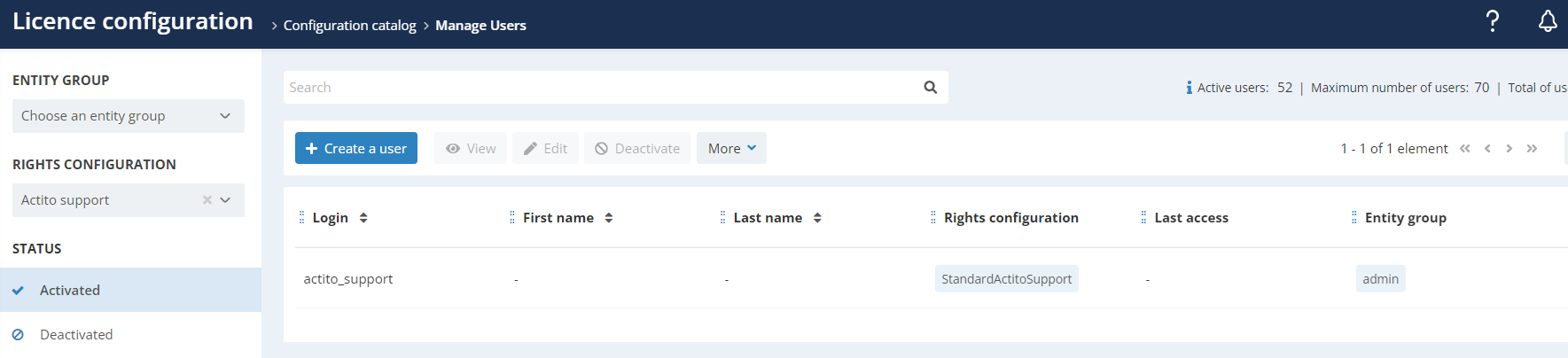
Task: Open the More actions dropdown
Action: tap(731, 148)
